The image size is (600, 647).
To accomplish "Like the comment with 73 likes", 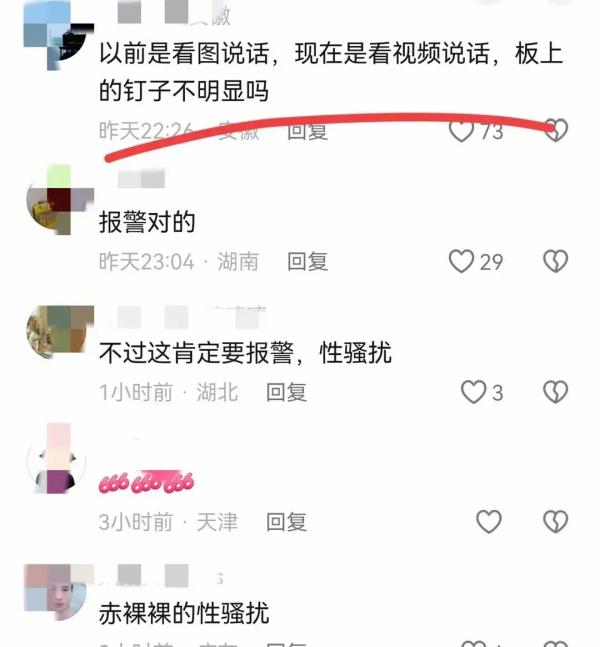I will [461, 131].
